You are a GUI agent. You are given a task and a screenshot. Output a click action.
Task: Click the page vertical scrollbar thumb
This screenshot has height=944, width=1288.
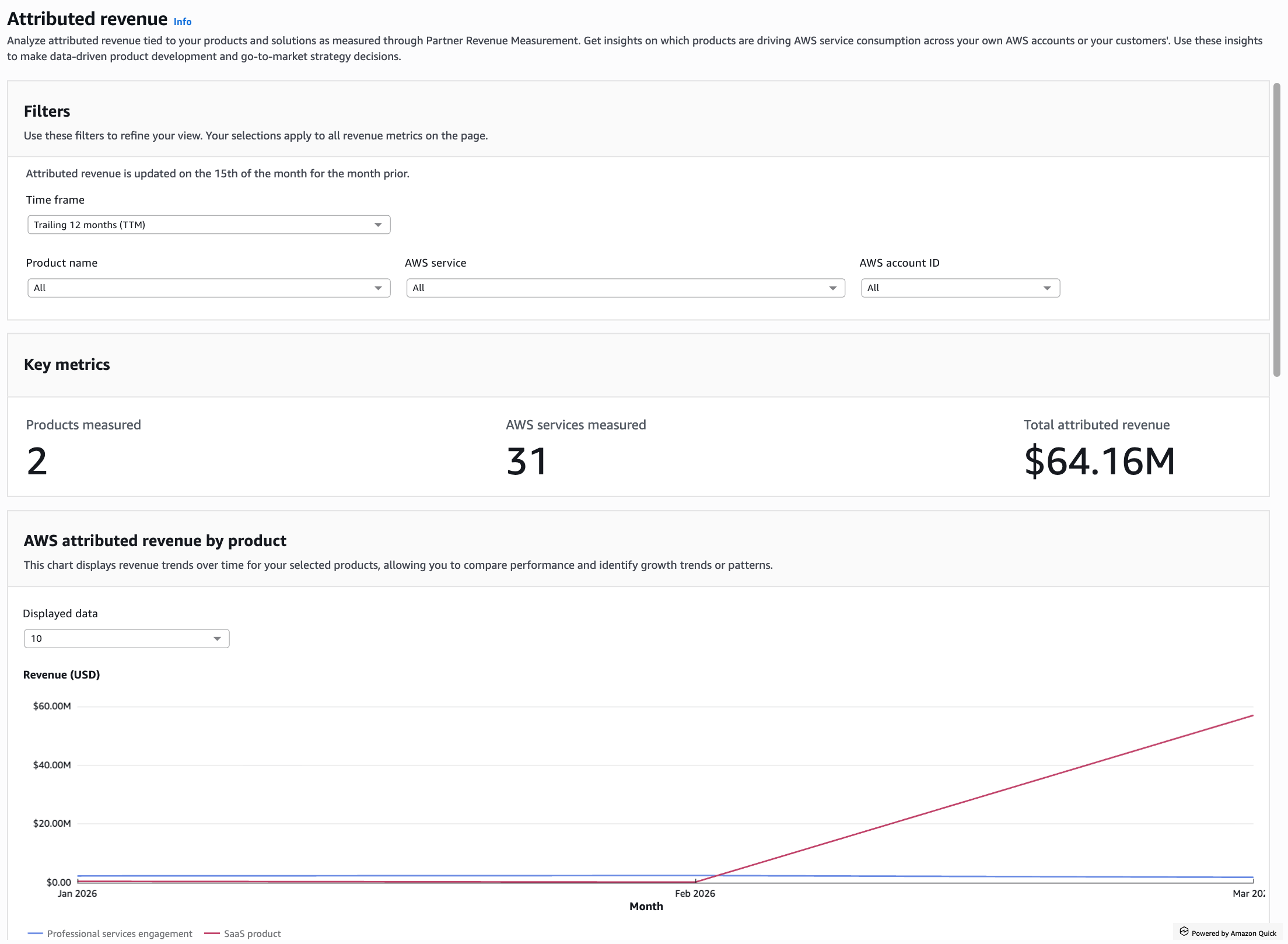(x=1276, y=230)
